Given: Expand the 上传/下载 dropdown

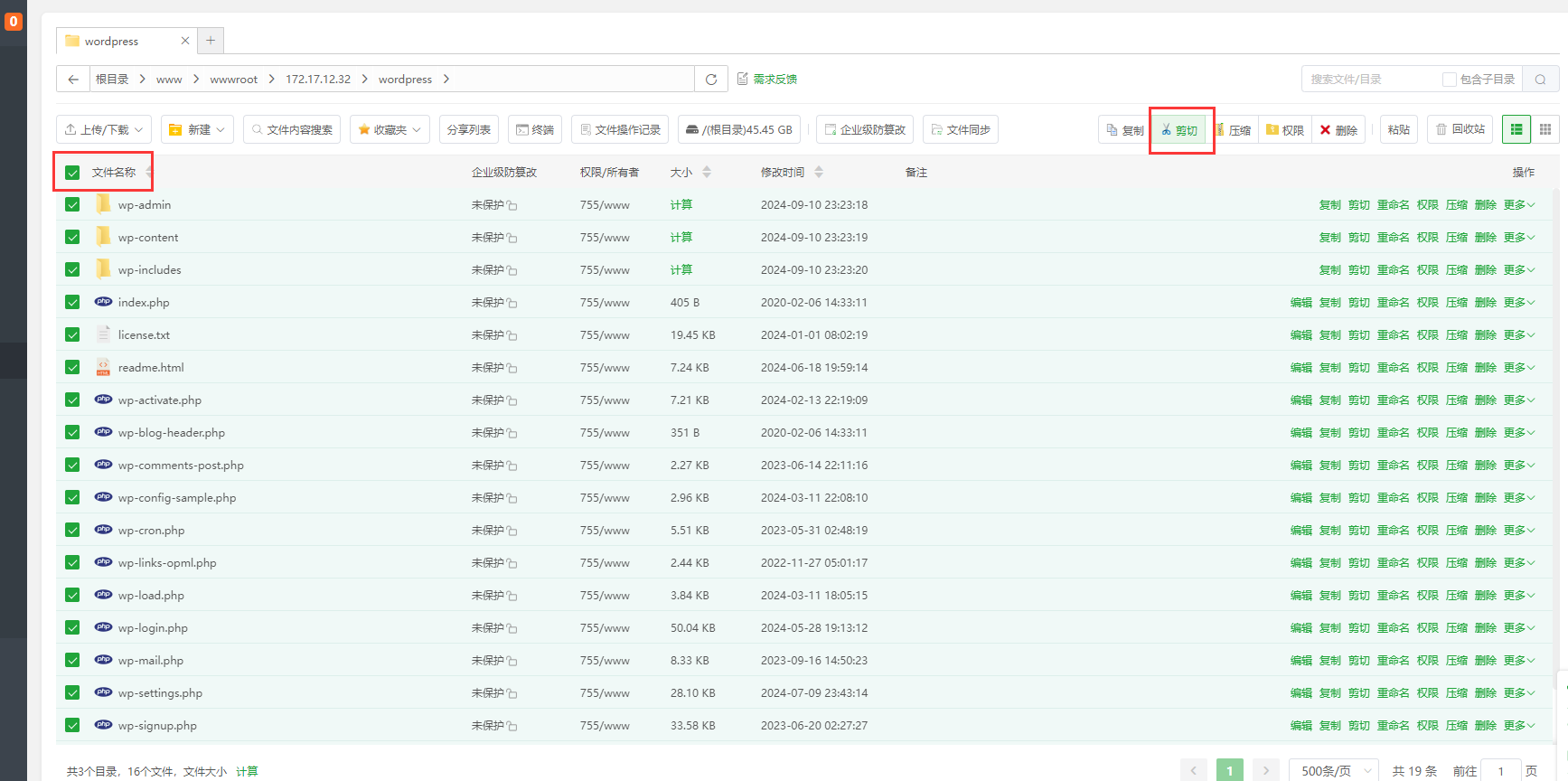Looking at the screenshot, I should pos(104,129).
